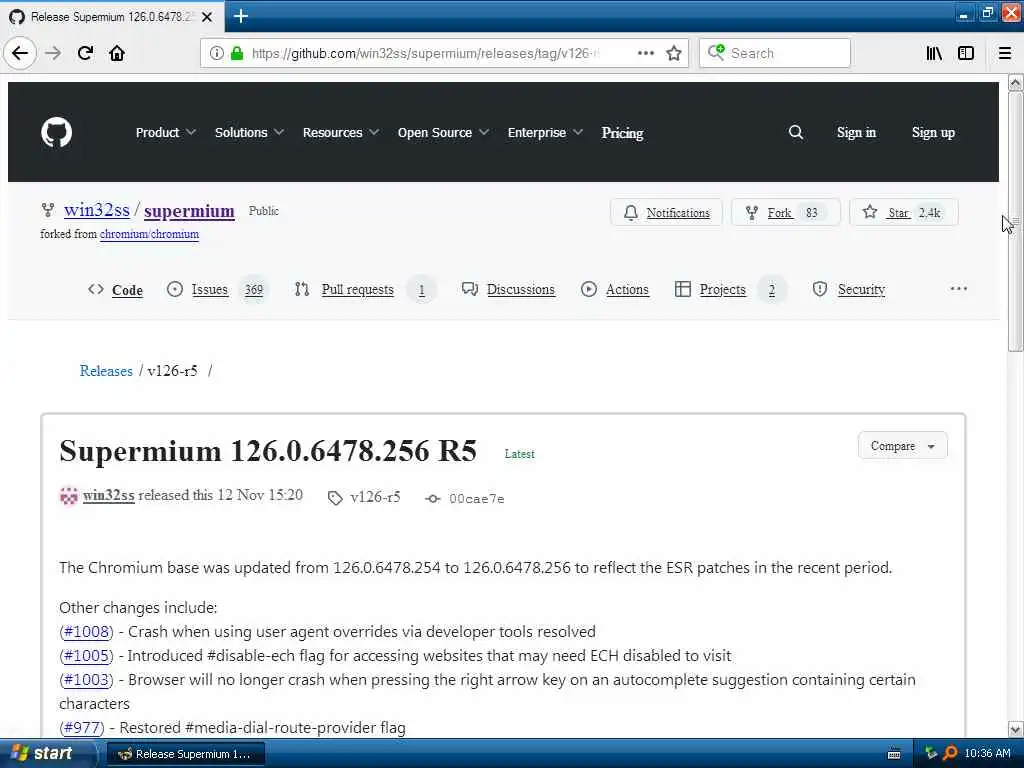Open repository tabs overflow three-dot menu
The width and height of the screenshot is (1024, 768).
click(958, 289)
